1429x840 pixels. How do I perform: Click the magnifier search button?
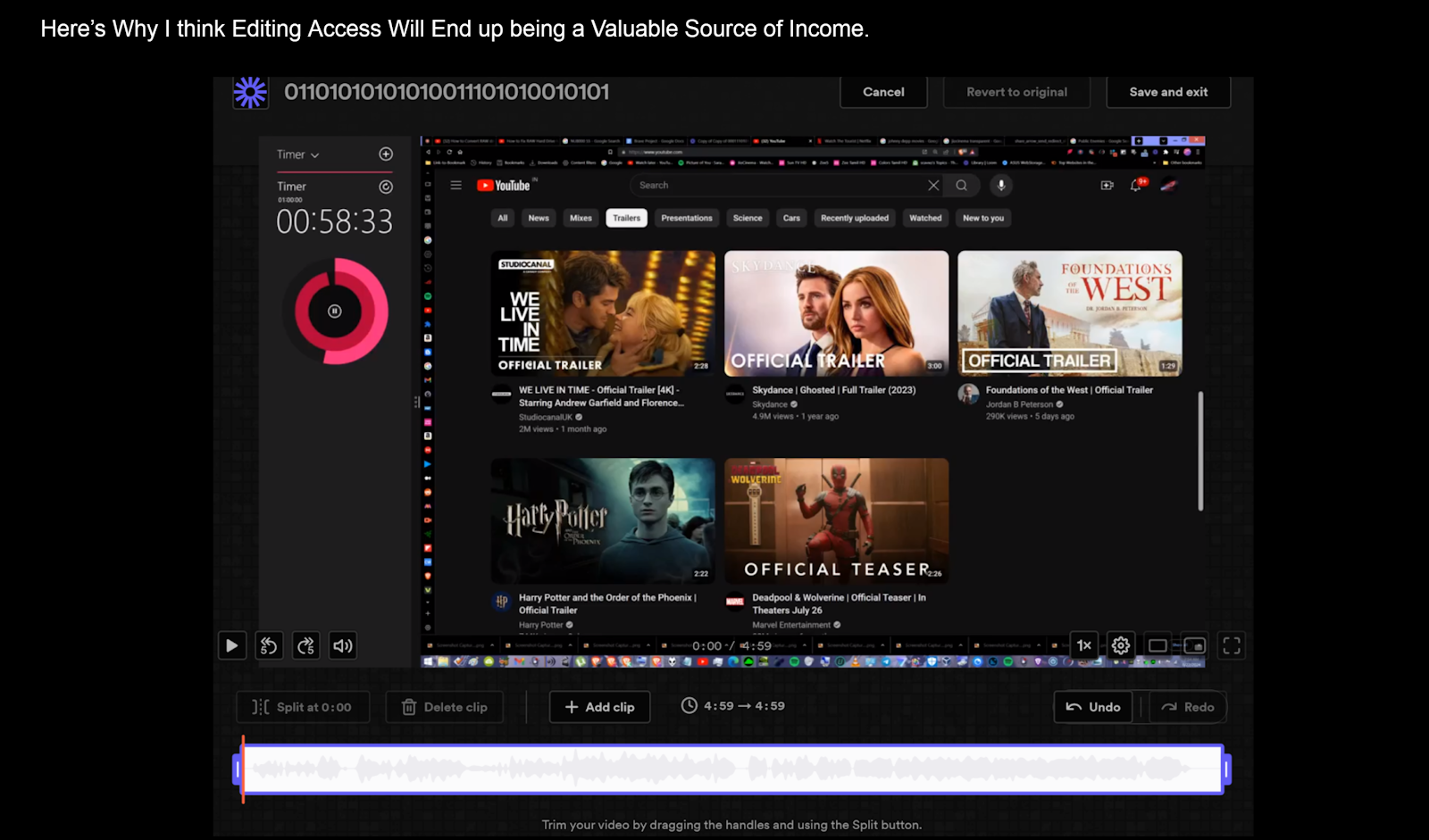click(x=962, y=186)
